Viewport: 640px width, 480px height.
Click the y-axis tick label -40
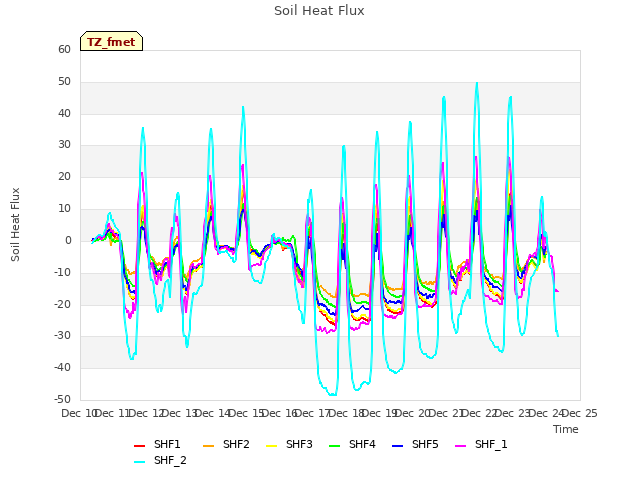pyautogui.click(x=63, y=368)
